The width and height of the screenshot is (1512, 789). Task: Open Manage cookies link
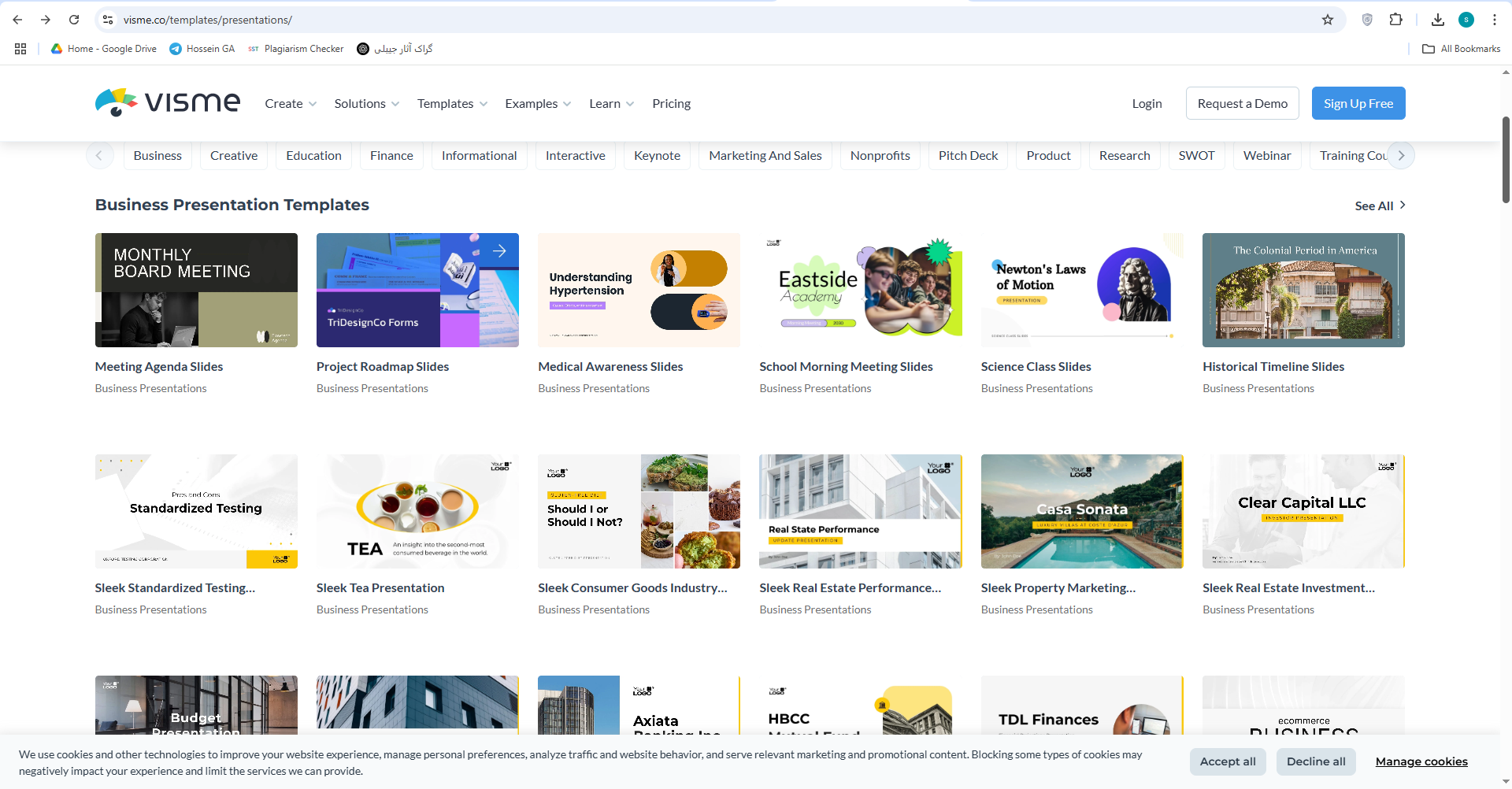click(1421, 761)
